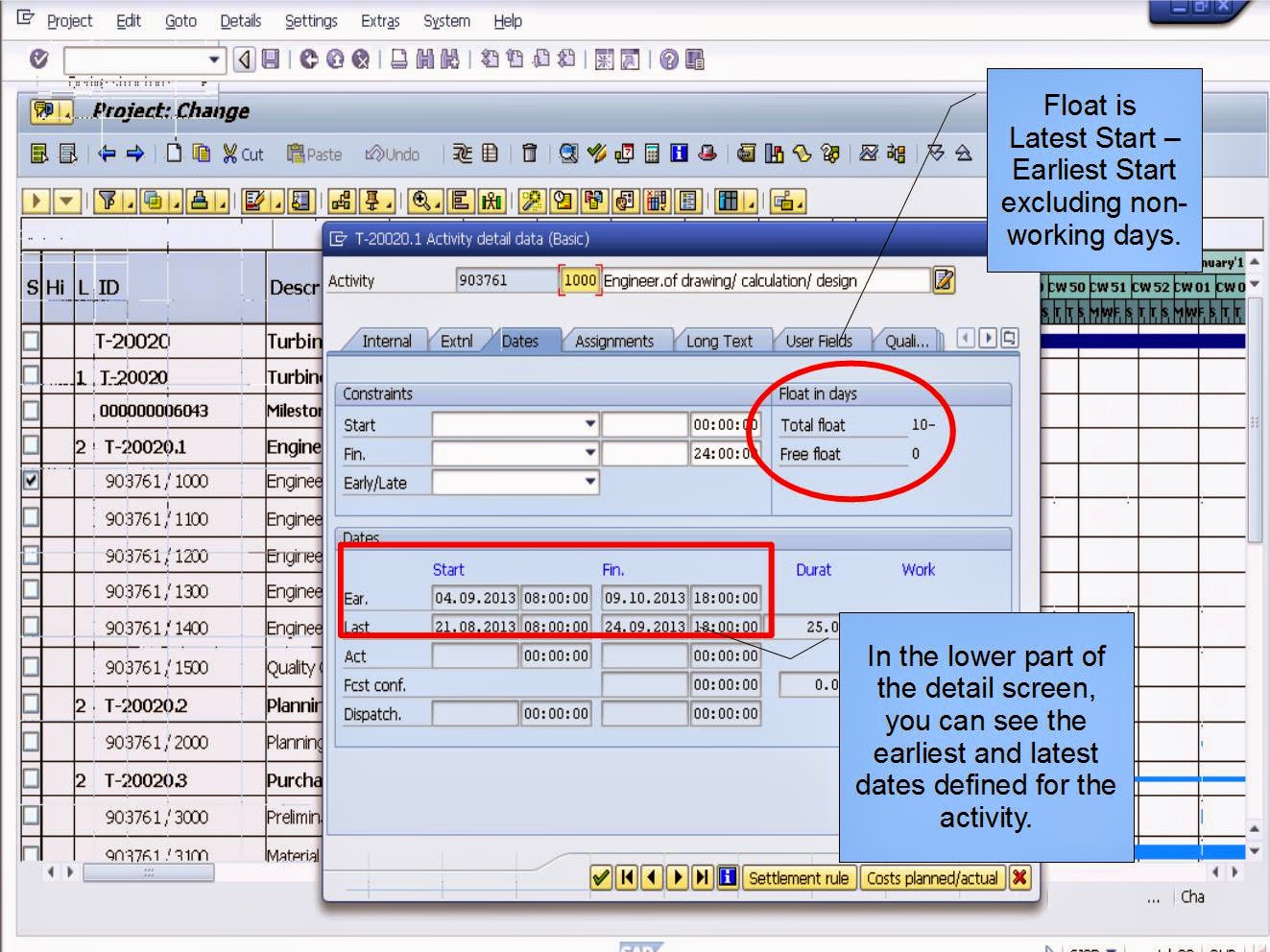Click the delete (trash) icon
Screen dimensions: 1270x952
coord(530,154)
